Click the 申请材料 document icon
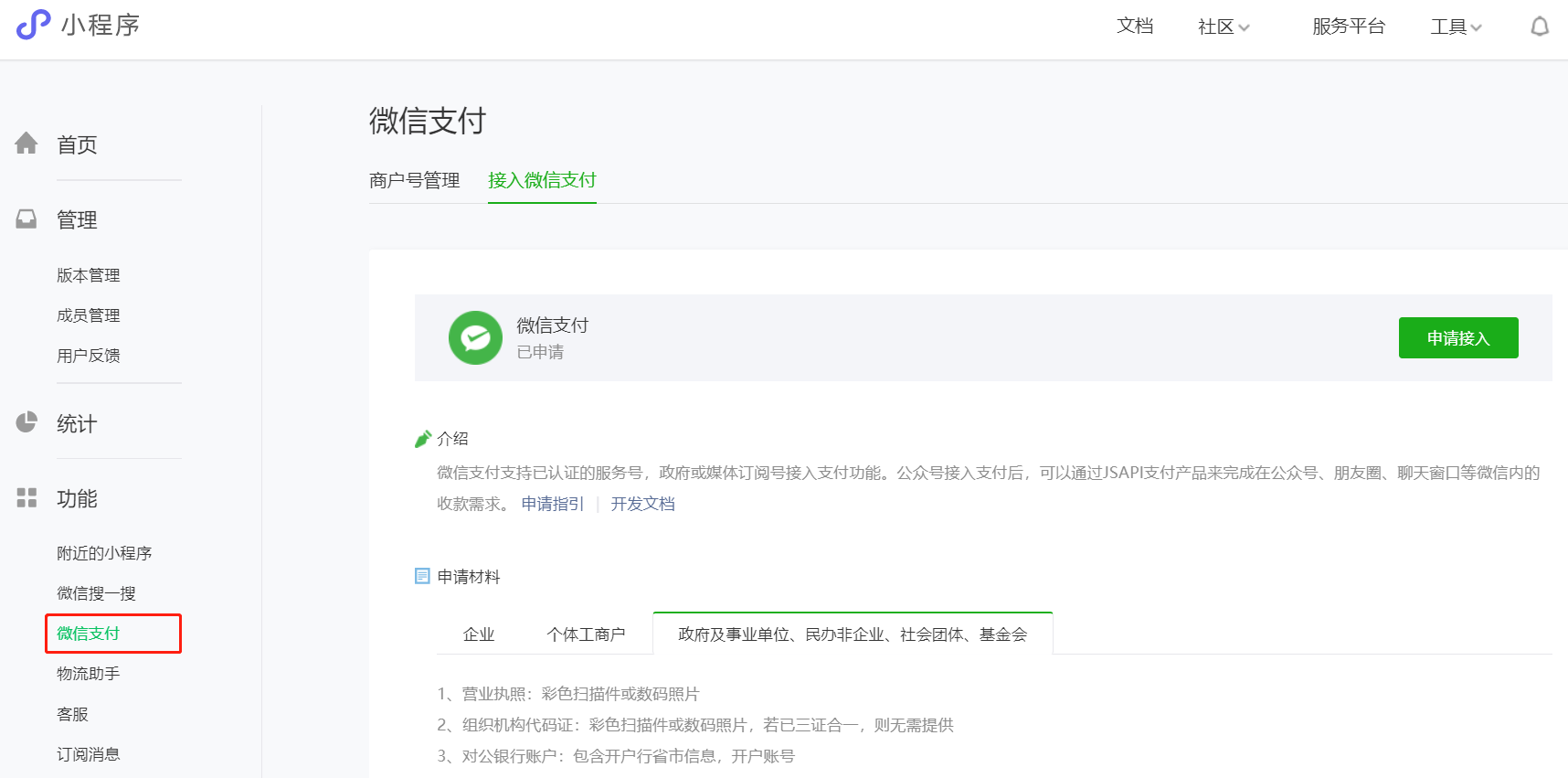The height and width of the screenshot is (778, 1568). pyautogui.click(x=422, y=576)
